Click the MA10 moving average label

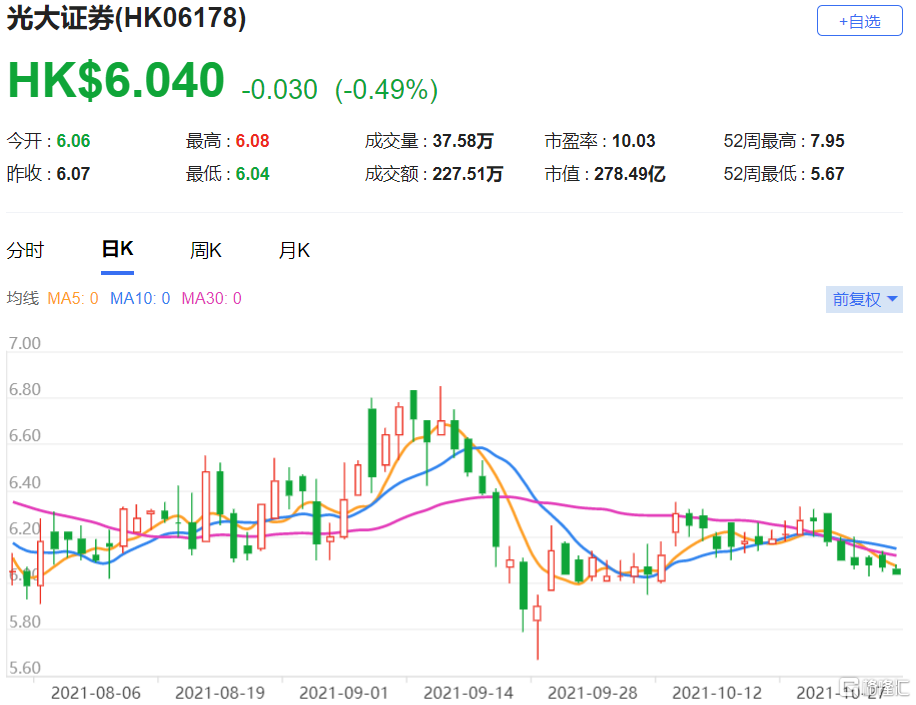coord(140,298)
